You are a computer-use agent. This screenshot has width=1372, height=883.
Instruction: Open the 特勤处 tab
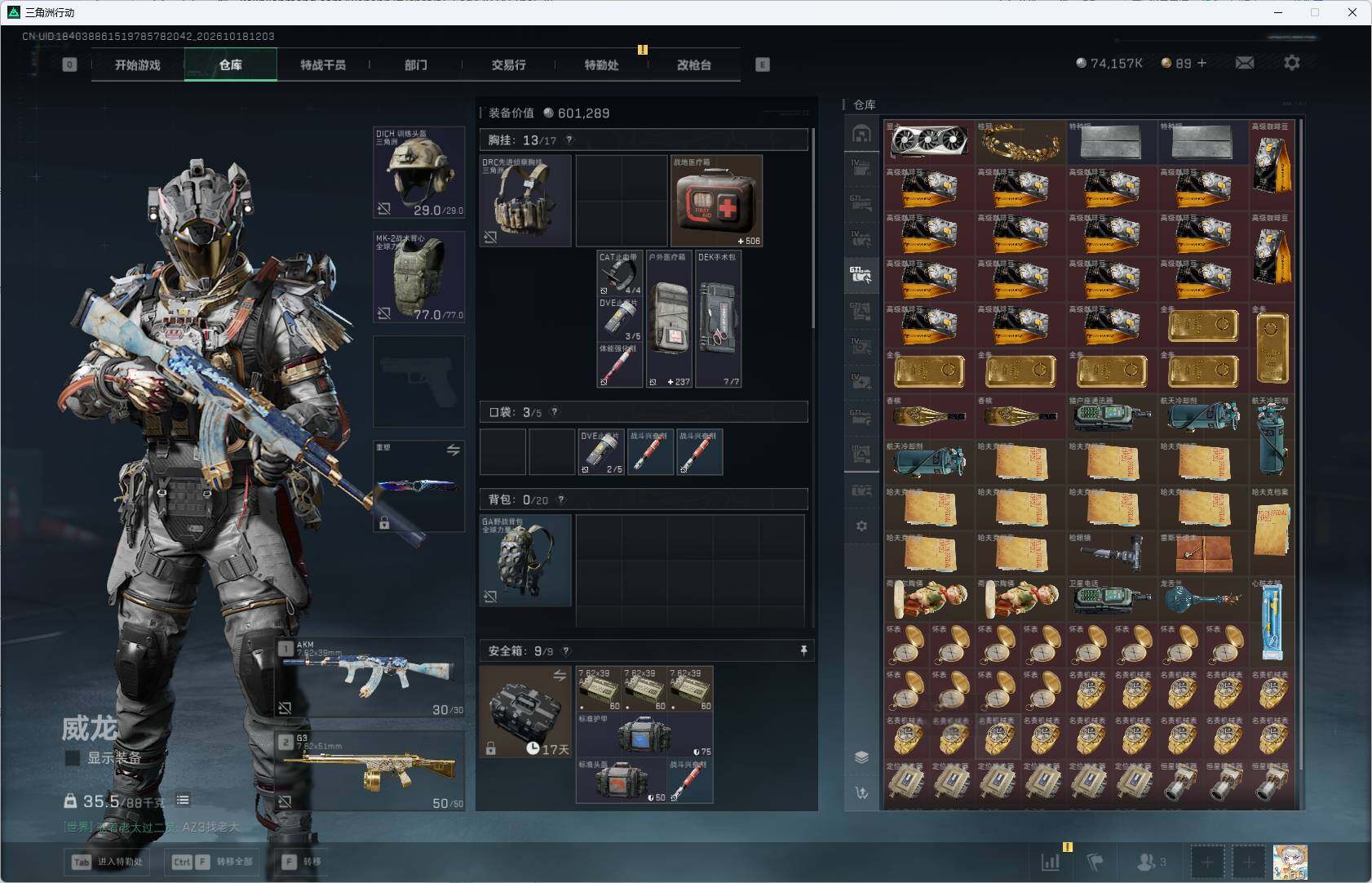(601, 64)
